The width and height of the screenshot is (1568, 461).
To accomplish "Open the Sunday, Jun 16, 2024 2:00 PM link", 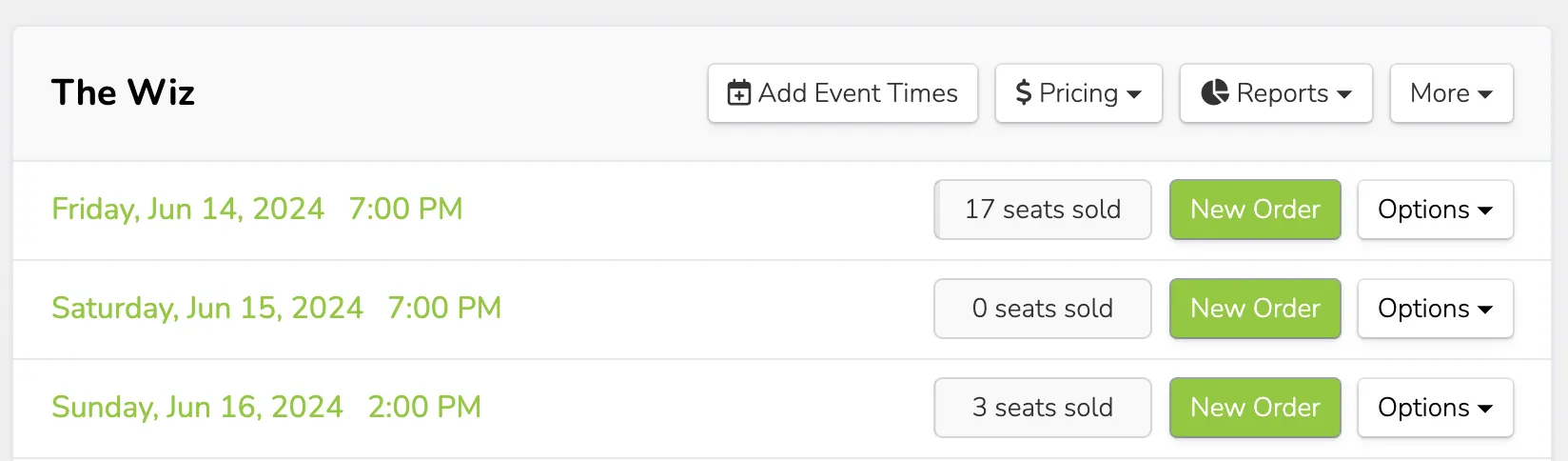I will tap(266, 407).
